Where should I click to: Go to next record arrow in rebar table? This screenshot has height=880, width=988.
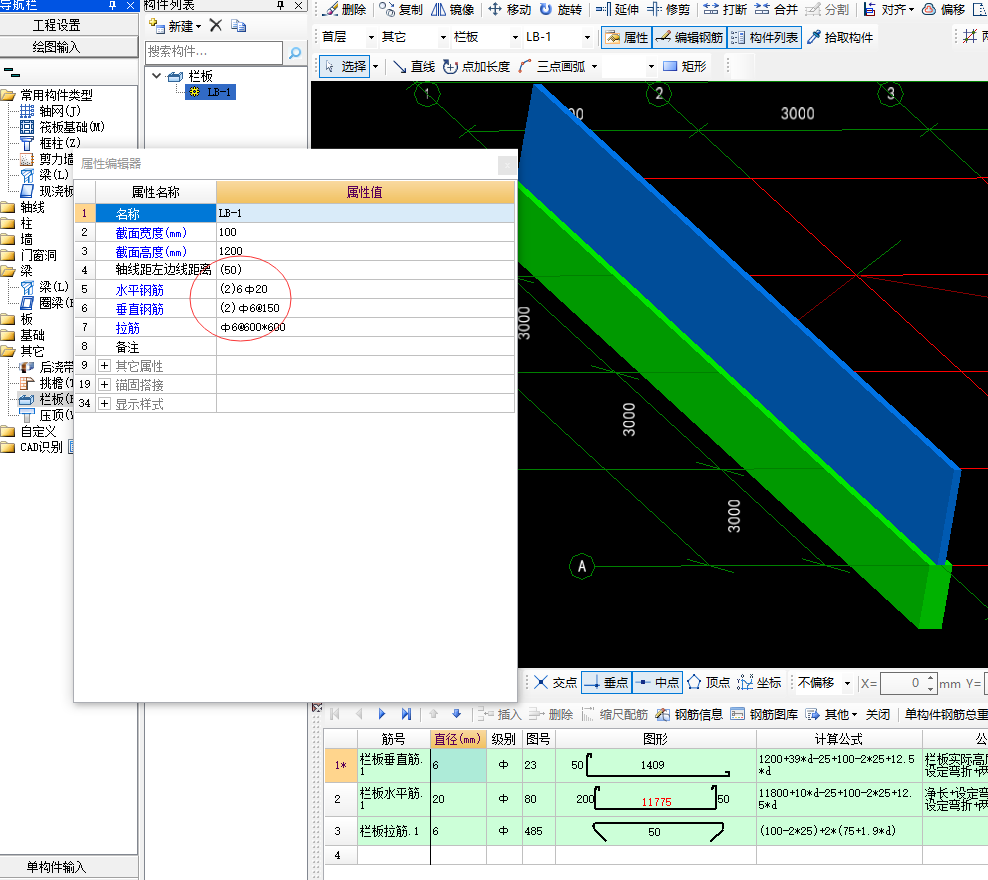click(x=382, y=714)
